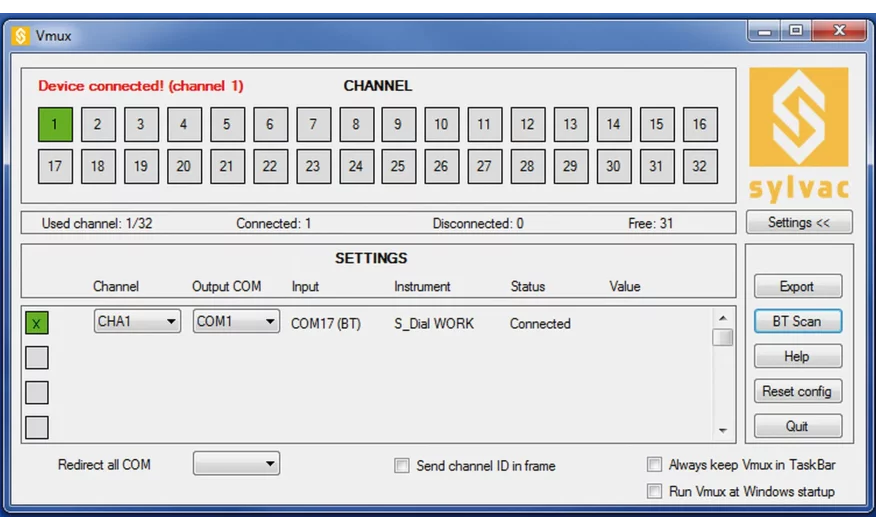Screen dimensions: 876x530
Task: Select channel 2 button
Action: 98,125
